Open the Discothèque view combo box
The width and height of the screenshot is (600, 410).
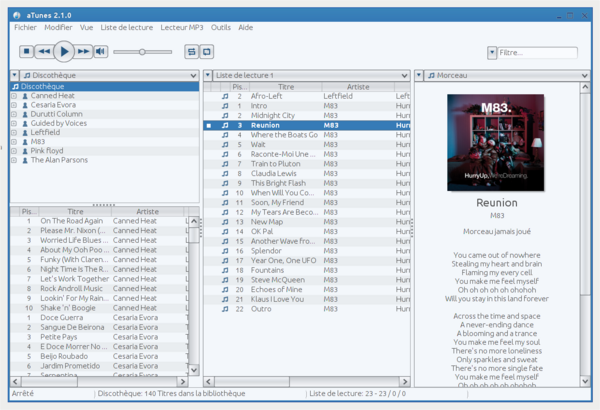click(109, 75)
